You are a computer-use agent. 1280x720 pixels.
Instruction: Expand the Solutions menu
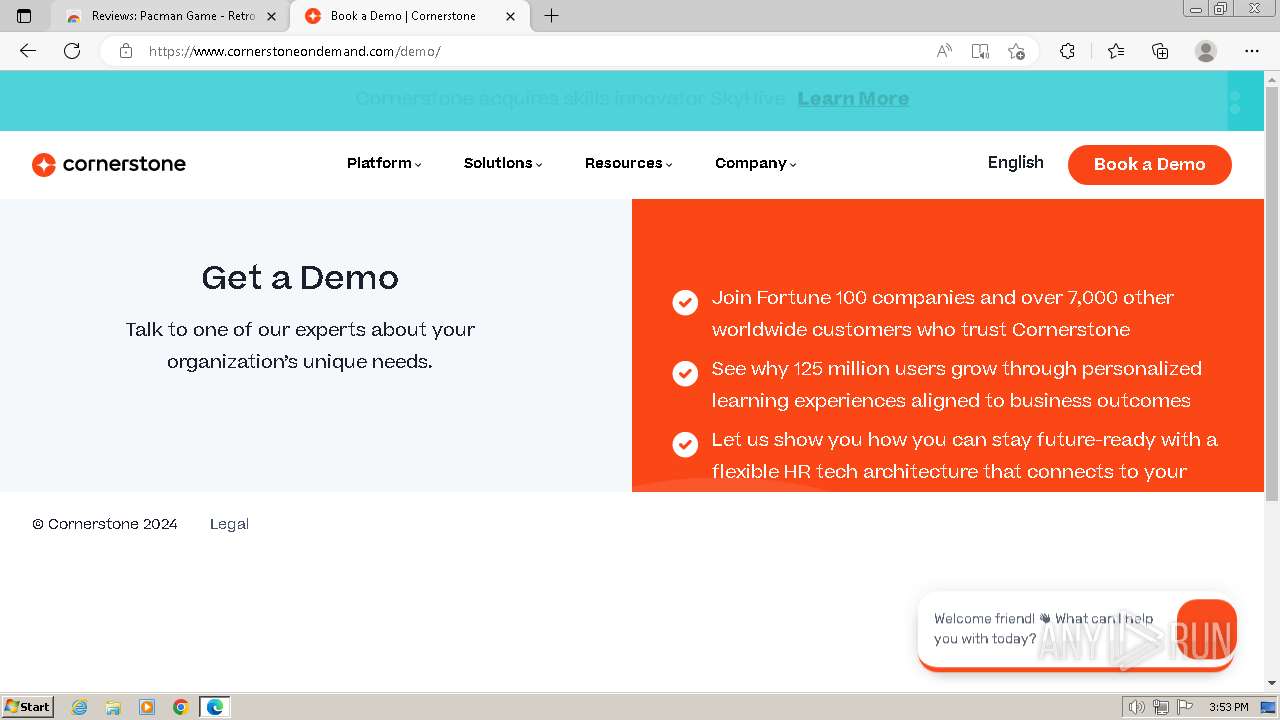point(503,163)
